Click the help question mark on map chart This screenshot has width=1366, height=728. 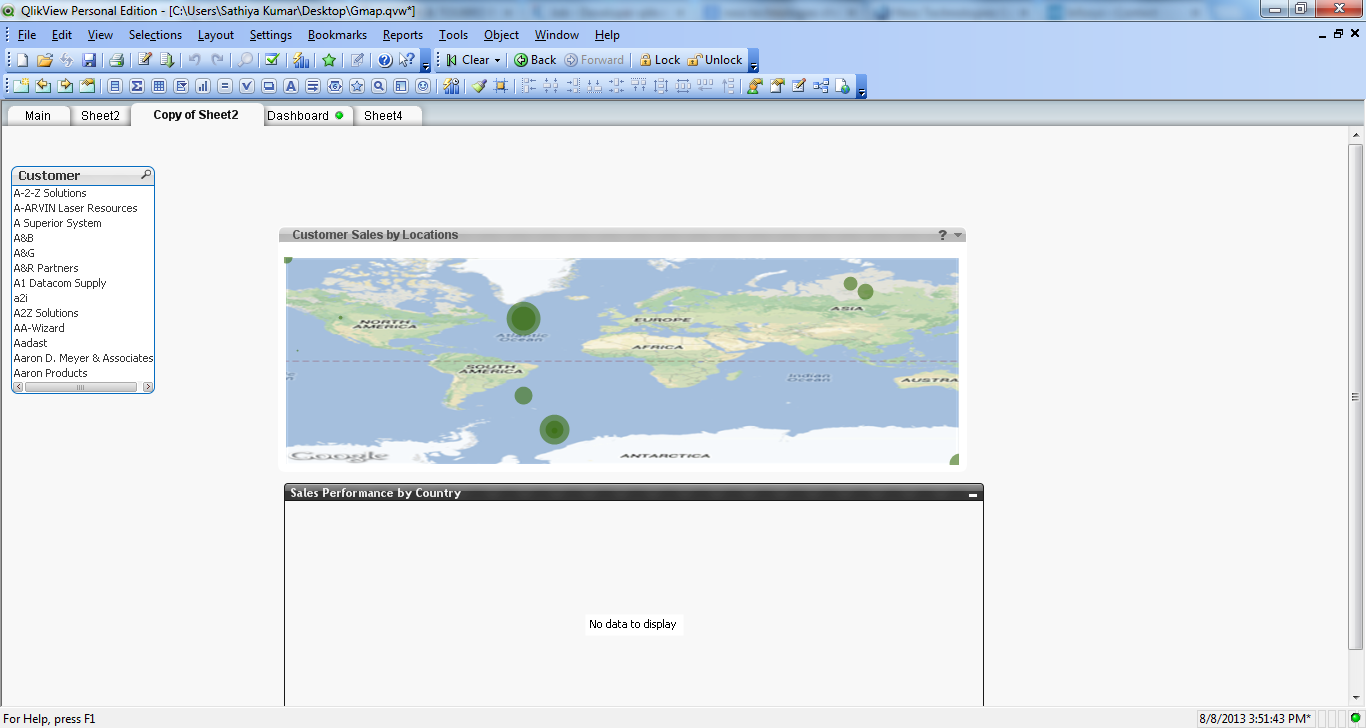click(x=942, y=236)
